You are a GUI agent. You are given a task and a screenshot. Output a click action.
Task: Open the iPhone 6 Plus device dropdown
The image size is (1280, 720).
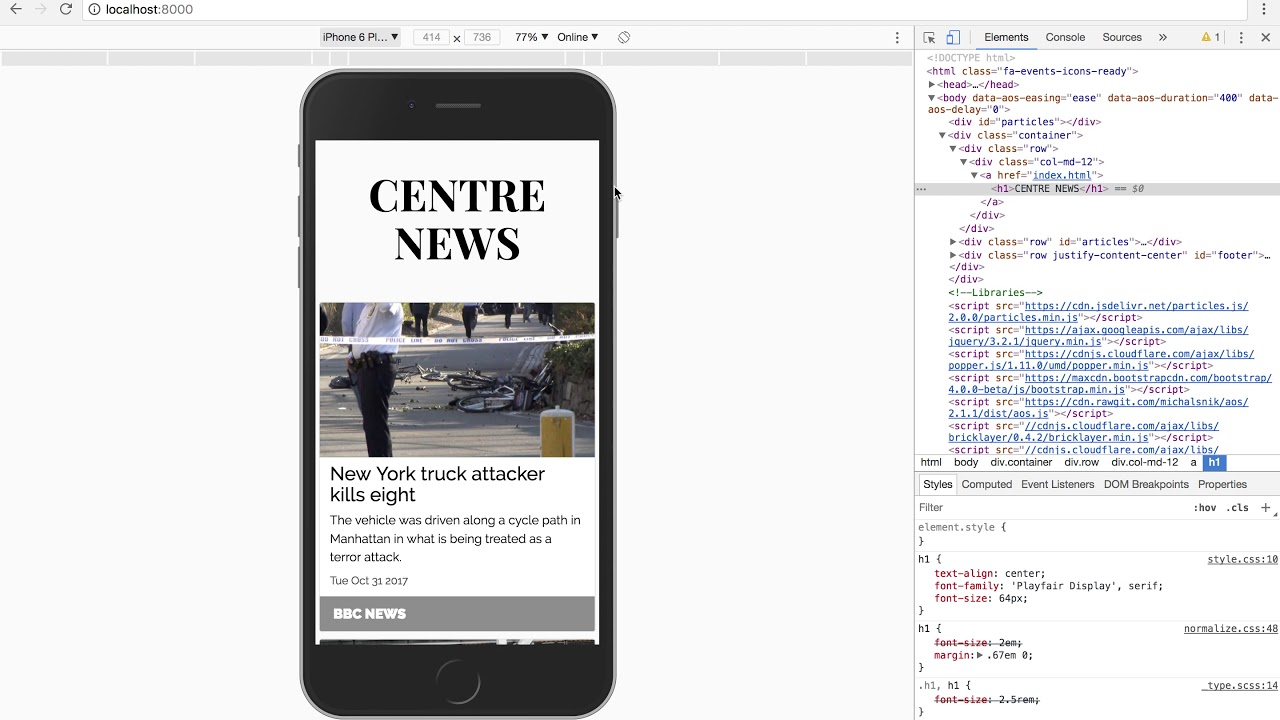point(360,37)
